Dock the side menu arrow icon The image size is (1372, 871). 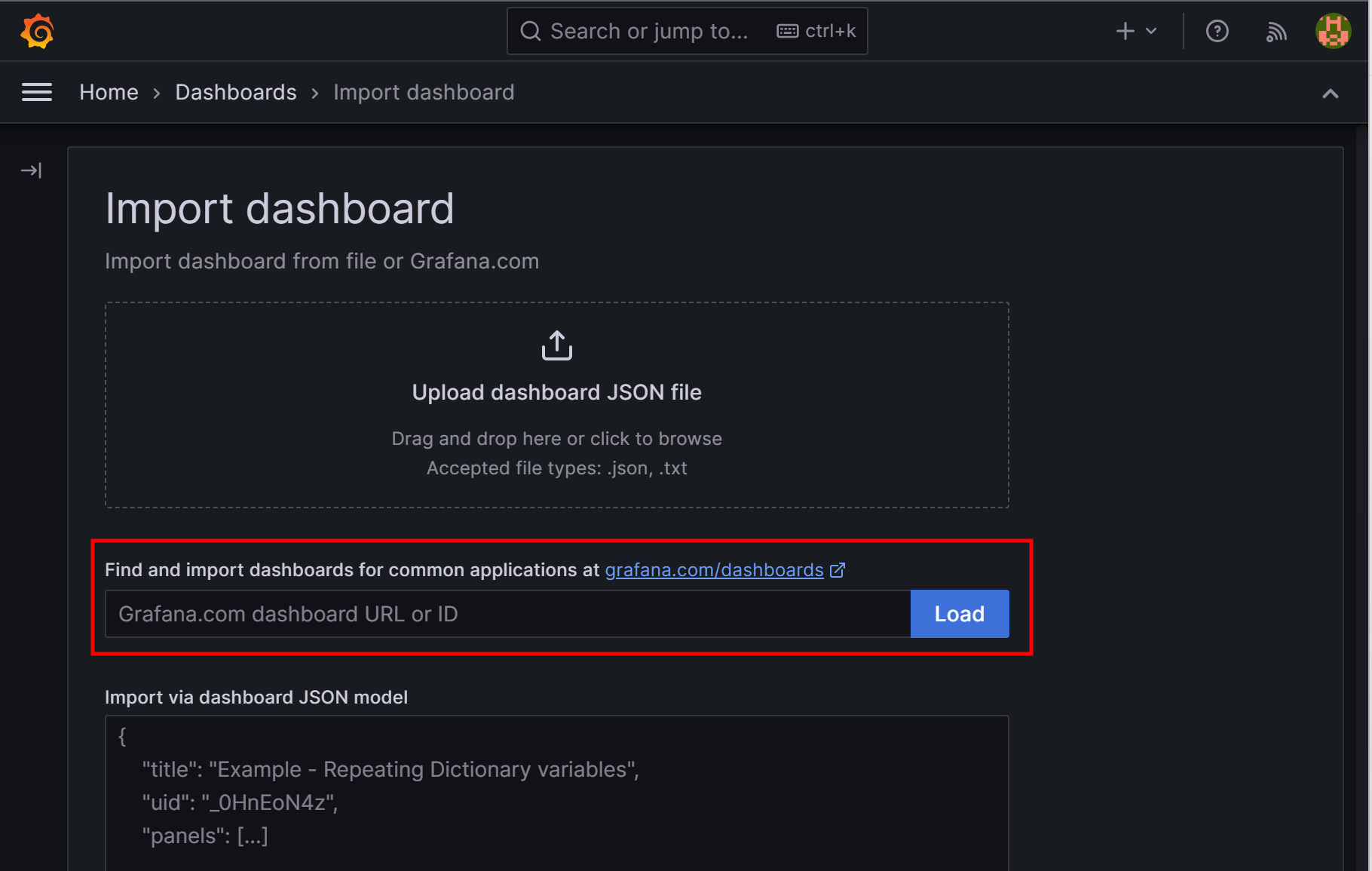(x=31, y=170)
